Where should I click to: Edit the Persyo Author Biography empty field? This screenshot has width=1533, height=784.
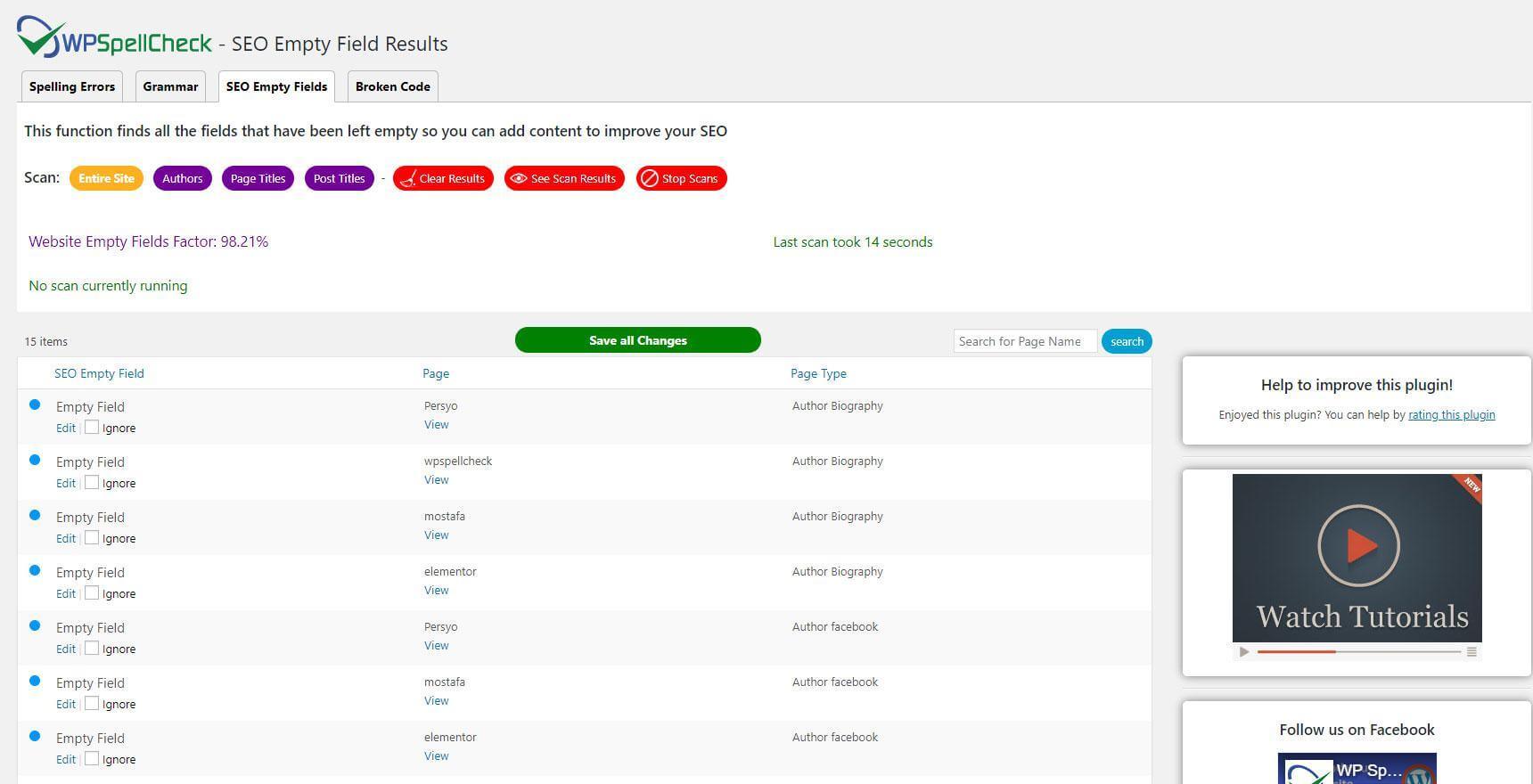66,428
